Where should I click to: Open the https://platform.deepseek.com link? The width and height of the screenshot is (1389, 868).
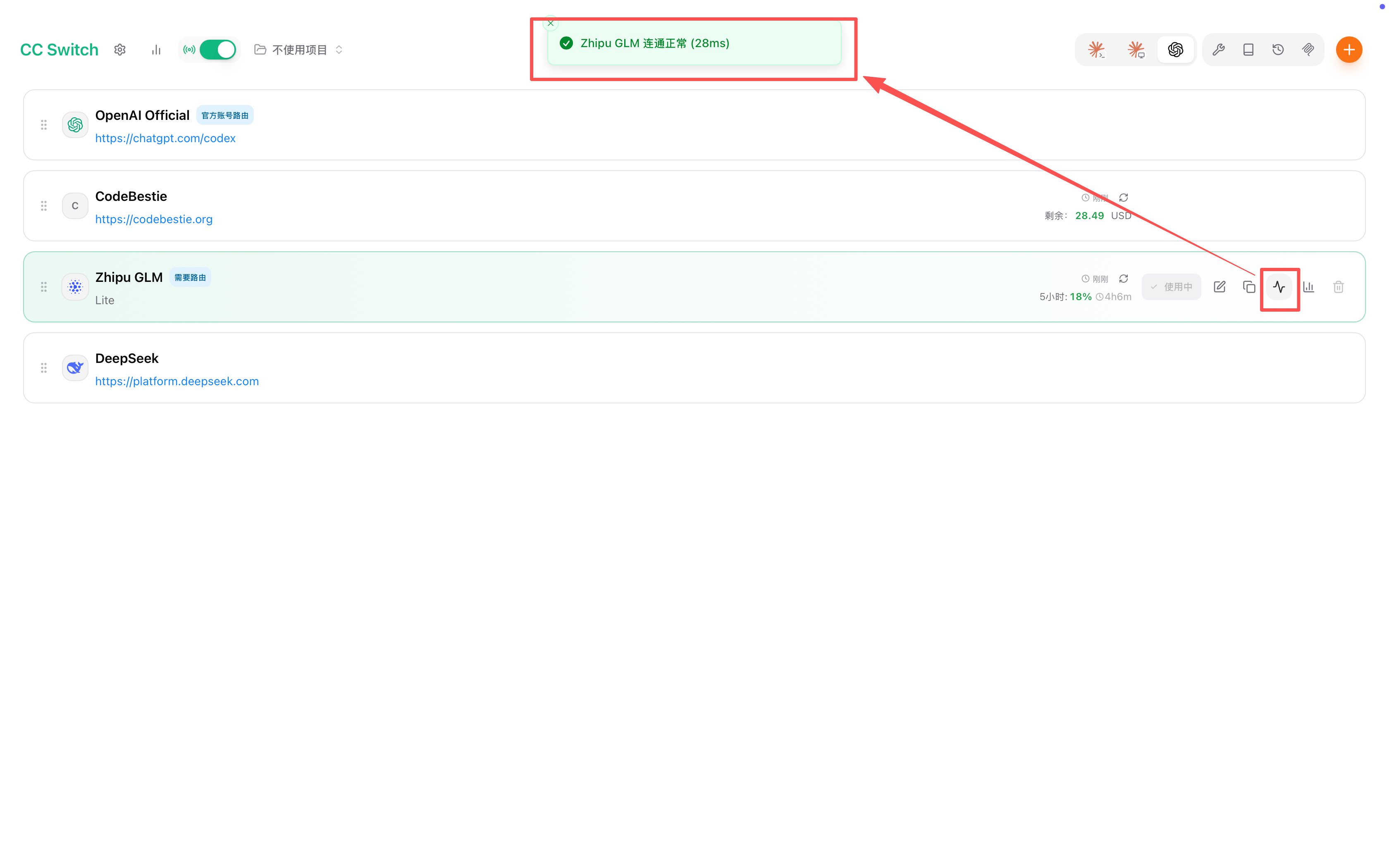(177, 381)
